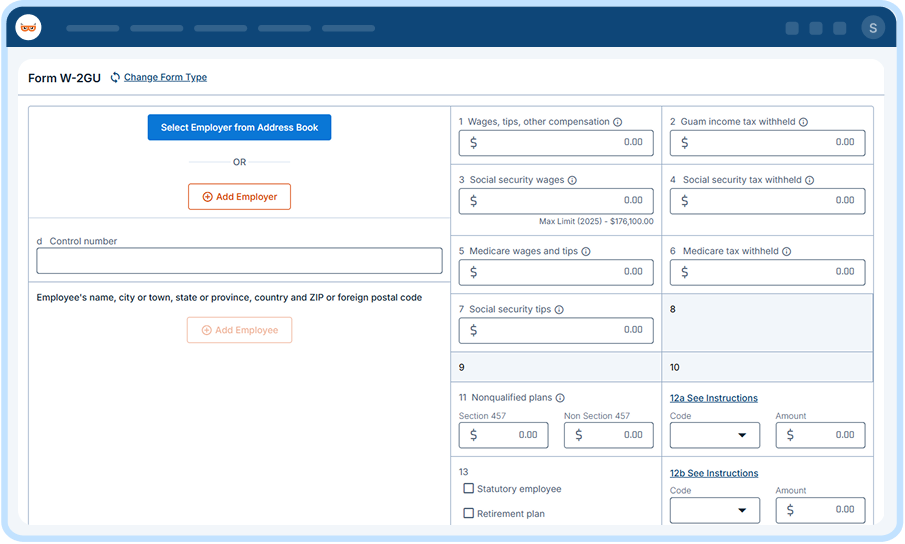The image size is (905, 544).
Task: Show info for Nonqualified plans
Action: (560, 398)
